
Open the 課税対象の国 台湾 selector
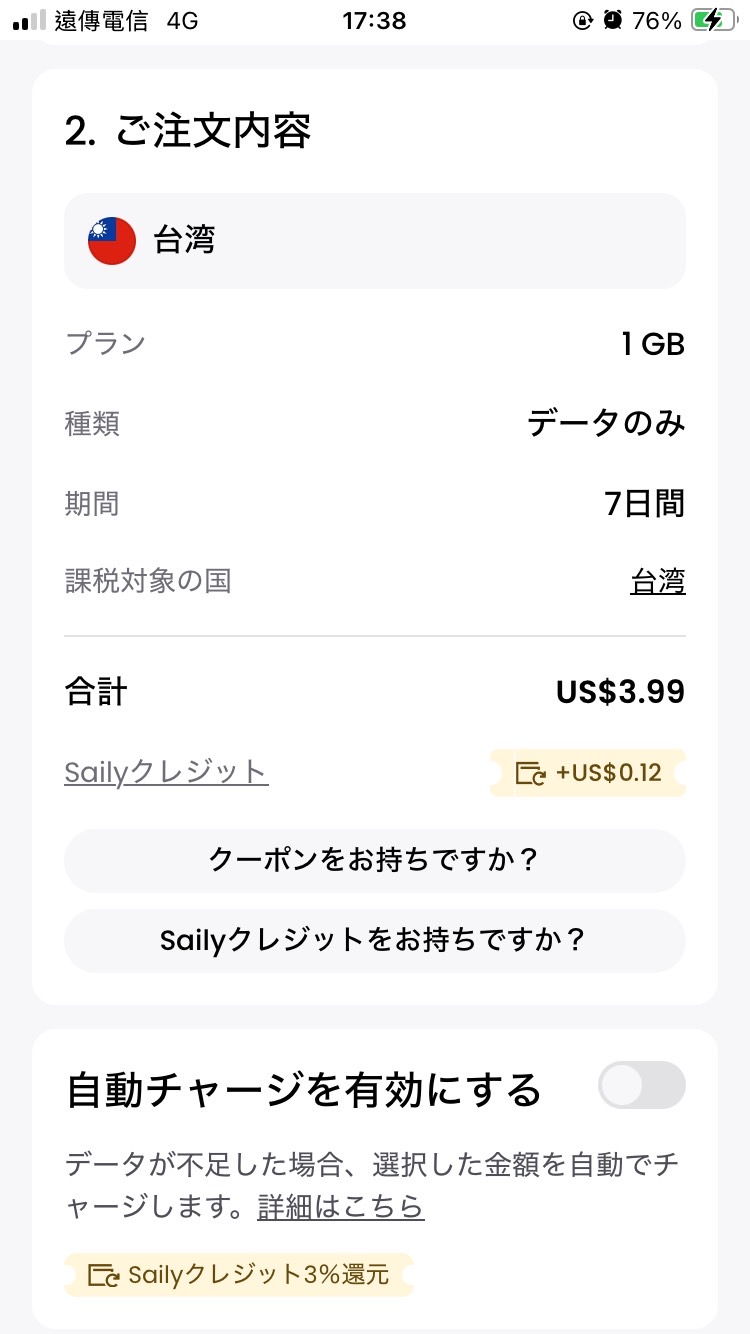click(658, 581)
